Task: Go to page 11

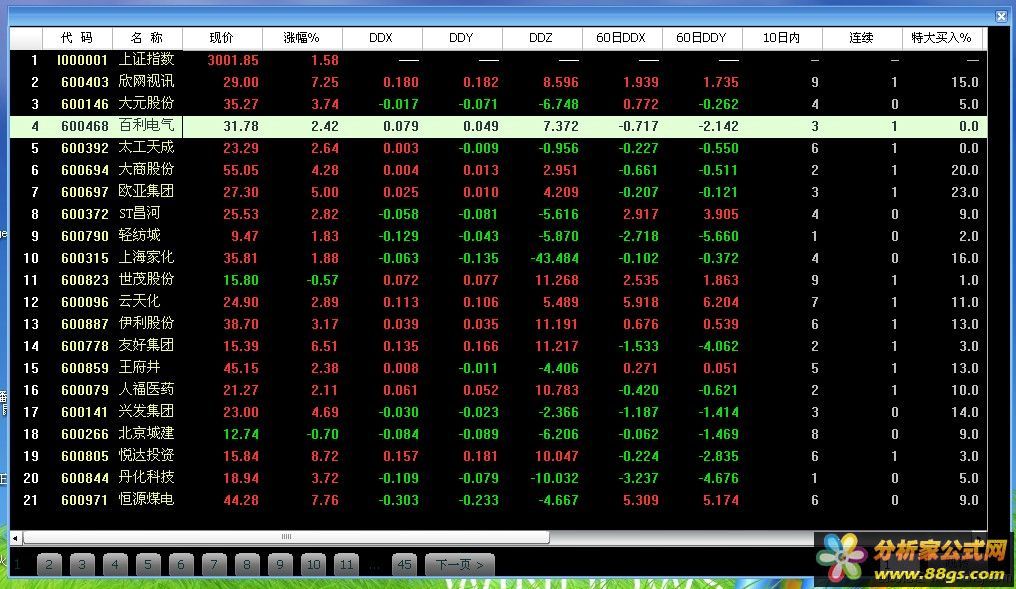Action: [x=347, y=564]
